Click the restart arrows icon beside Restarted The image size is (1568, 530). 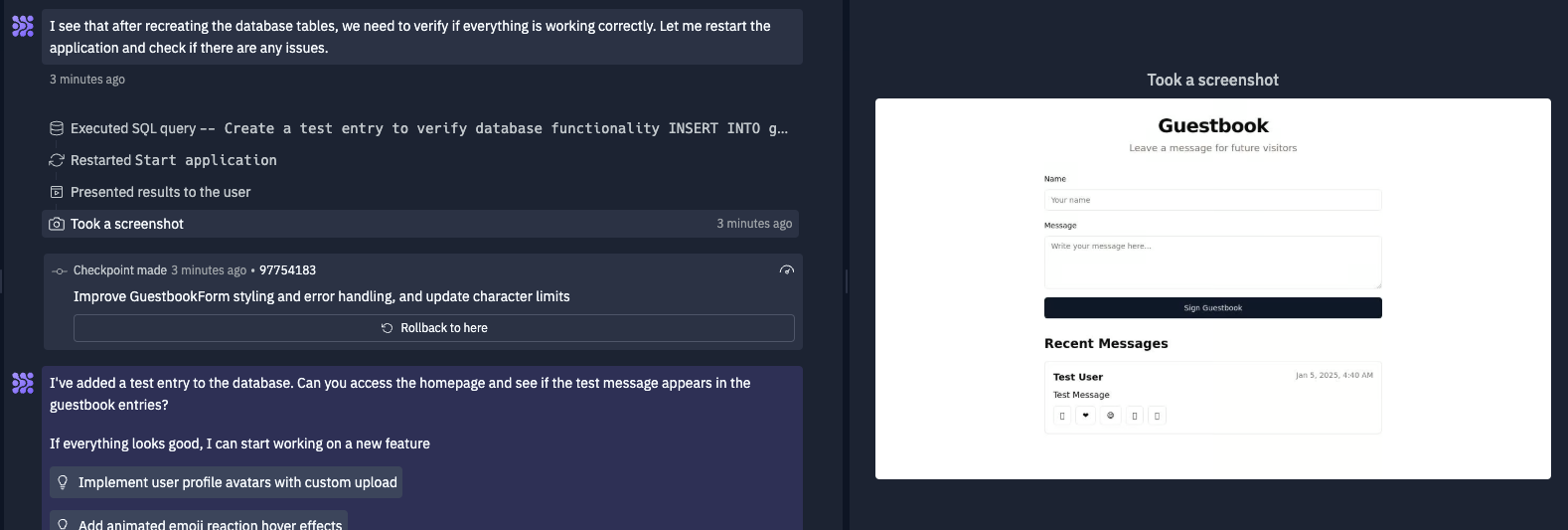(57, 160)
